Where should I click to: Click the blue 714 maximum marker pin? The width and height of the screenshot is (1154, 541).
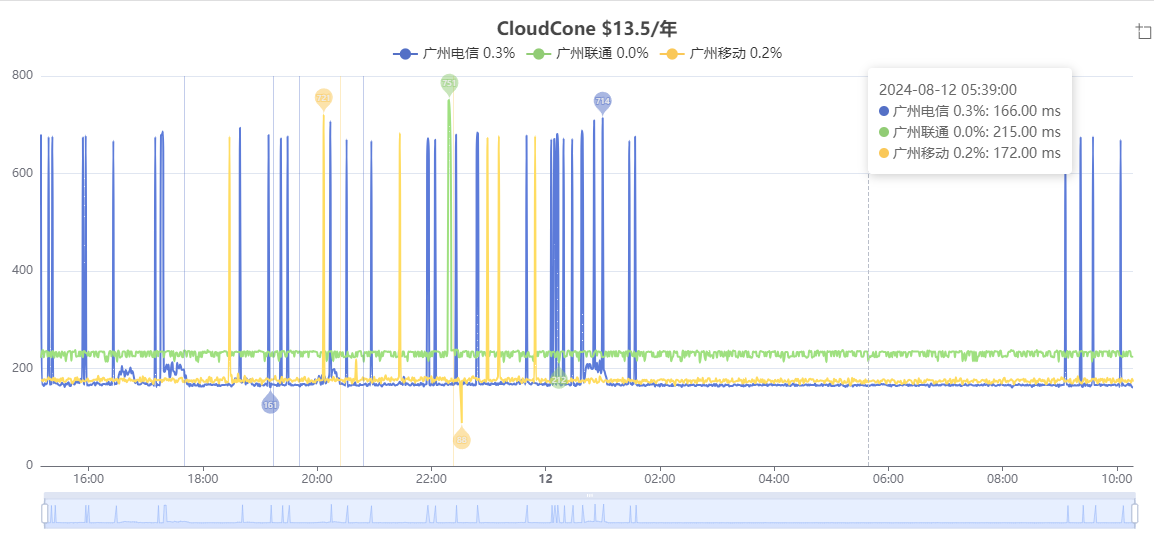602,101
